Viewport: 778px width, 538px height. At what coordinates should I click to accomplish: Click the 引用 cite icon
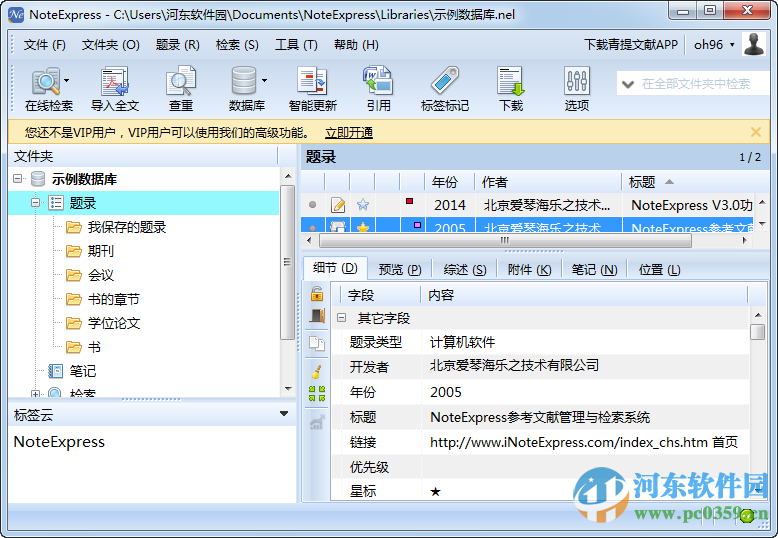[378, 89]
